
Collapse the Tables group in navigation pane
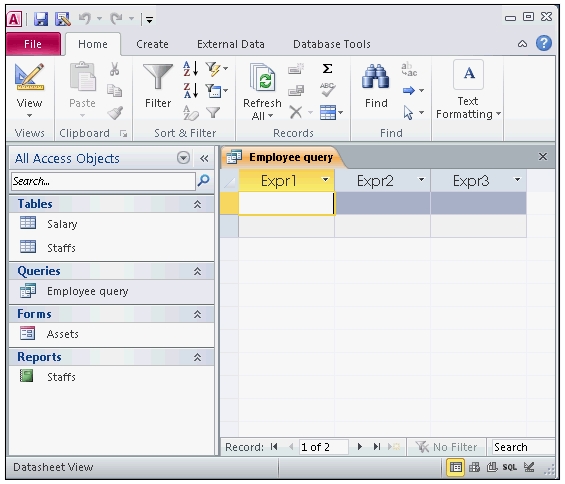pos(197,204)
